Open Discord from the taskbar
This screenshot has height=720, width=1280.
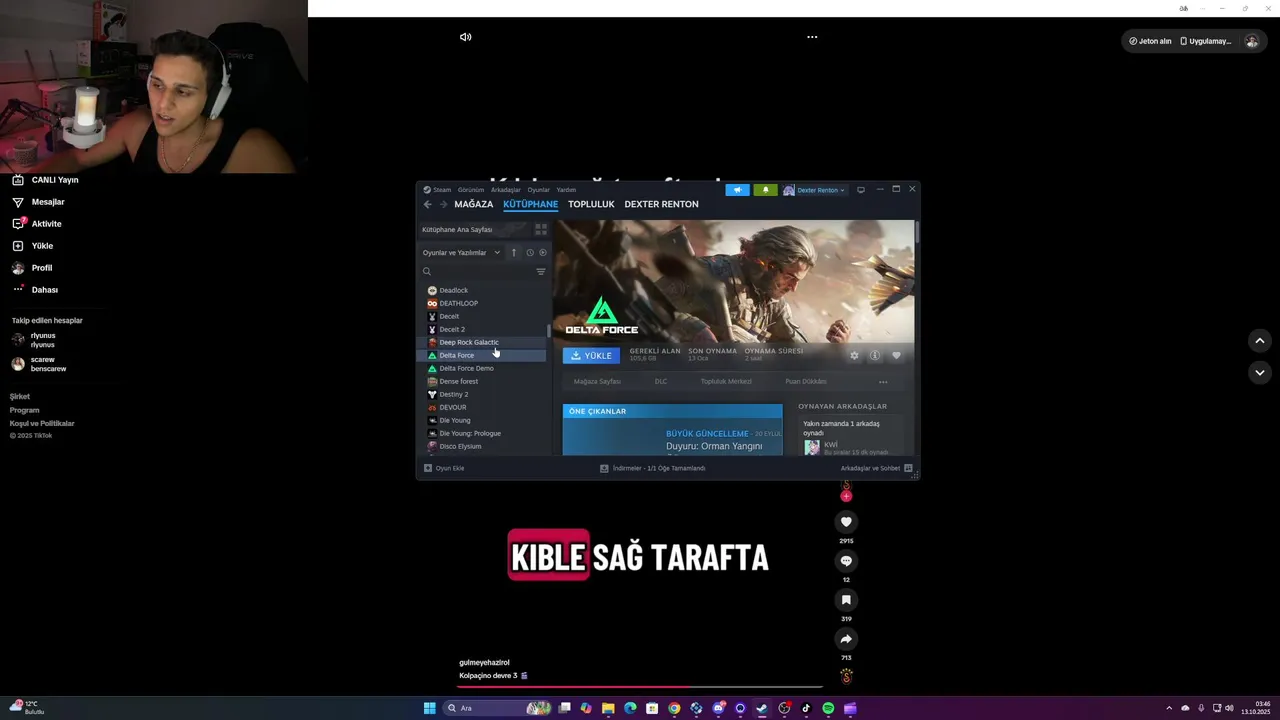[718, 708]
